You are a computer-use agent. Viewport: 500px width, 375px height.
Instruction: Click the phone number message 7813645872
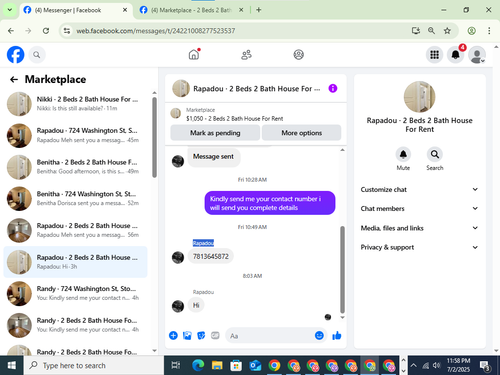211,256
